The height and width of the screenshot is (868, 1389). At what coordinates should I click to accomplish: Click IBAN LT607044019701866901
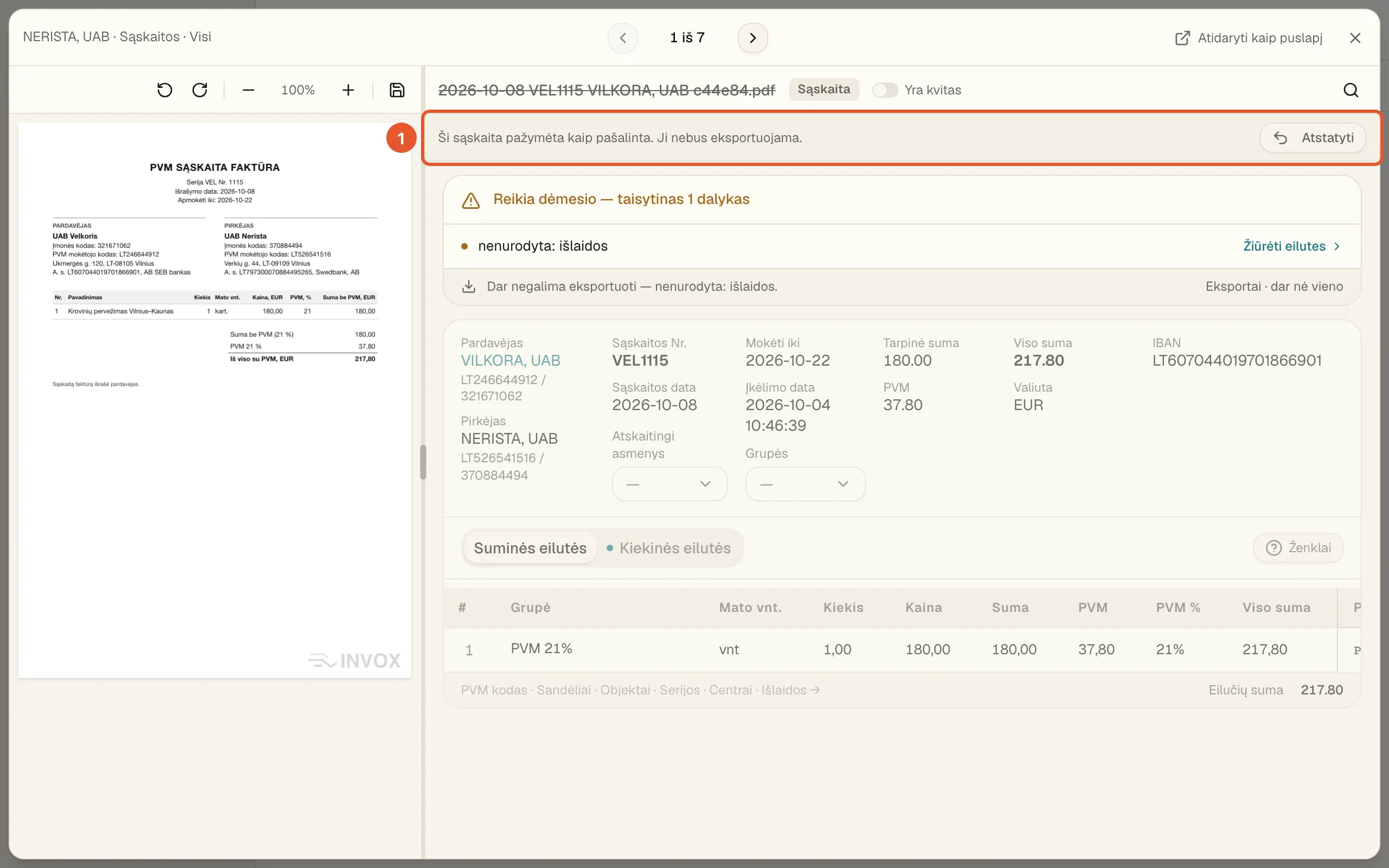pyautogui.click(x=1237, y=361)
